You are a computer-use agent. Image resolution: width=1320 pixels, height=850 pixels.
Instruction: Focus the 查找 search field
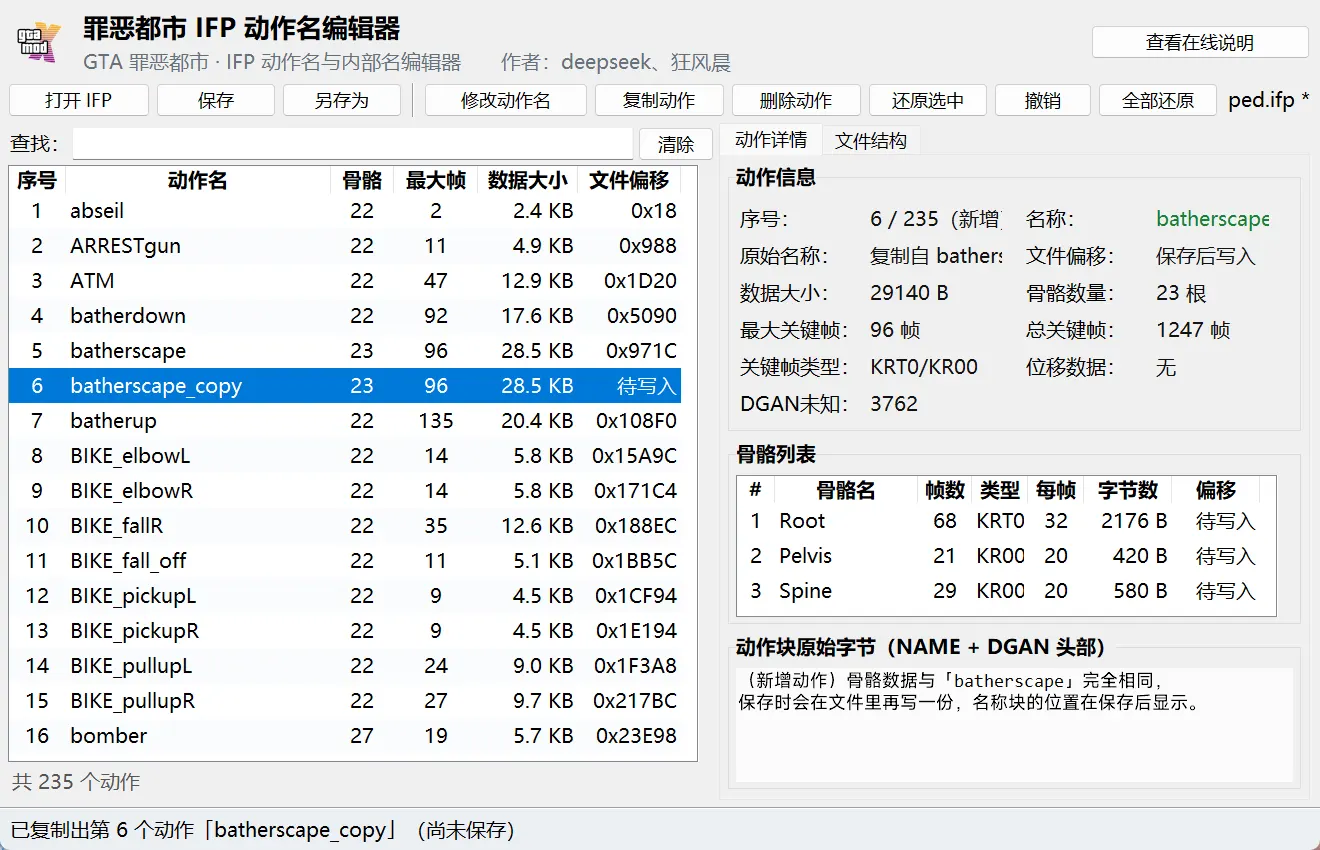(352, 144)
